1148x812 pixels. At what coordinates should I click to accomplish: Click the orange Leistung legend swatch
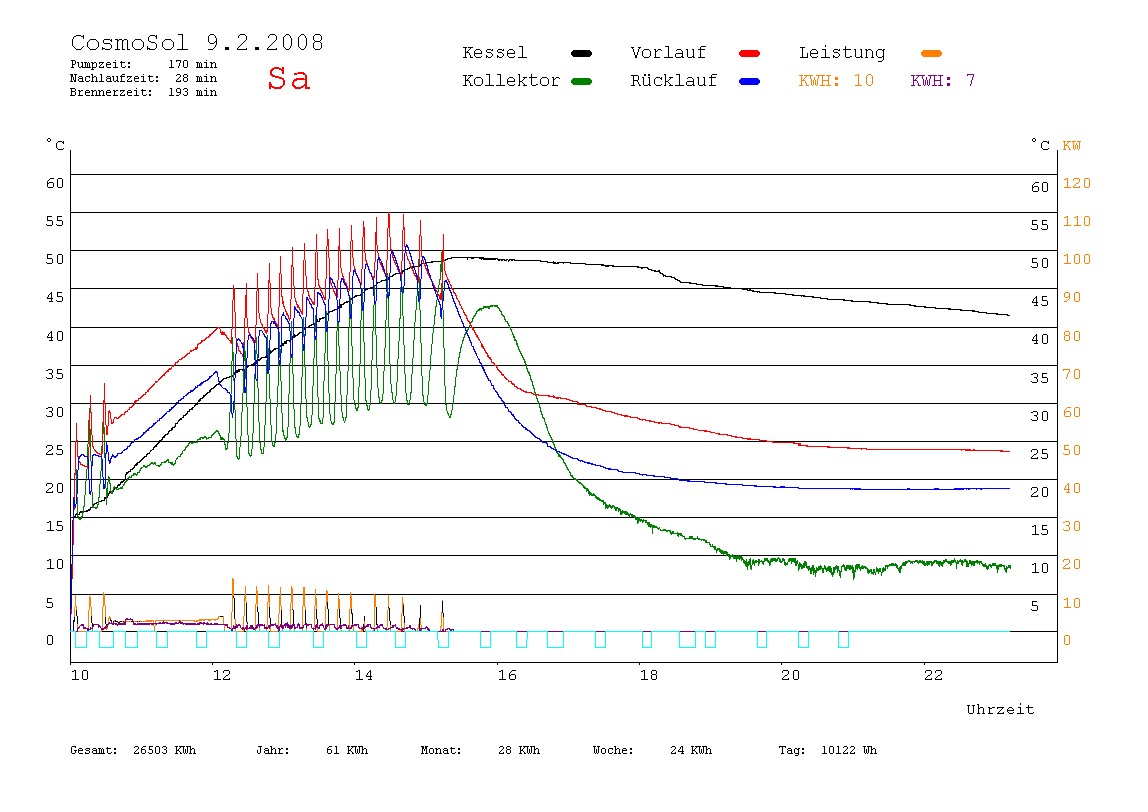[x=931, y=53]
